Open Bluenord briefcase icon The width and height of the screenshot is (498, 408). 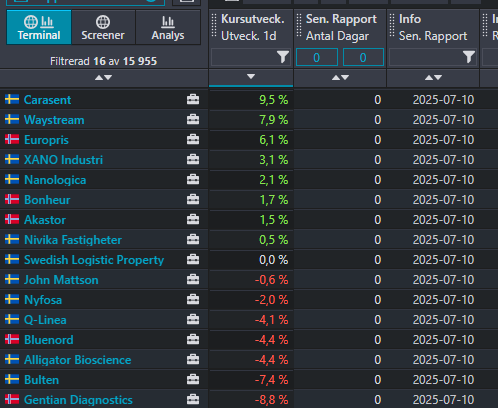click(193, 339)
